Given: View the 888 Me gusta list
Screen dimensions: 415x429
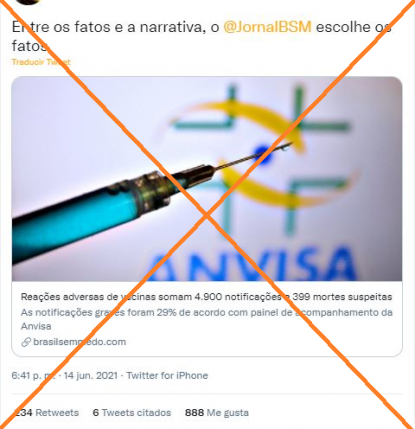Looking at the screenshot, I should pos(217,413).
